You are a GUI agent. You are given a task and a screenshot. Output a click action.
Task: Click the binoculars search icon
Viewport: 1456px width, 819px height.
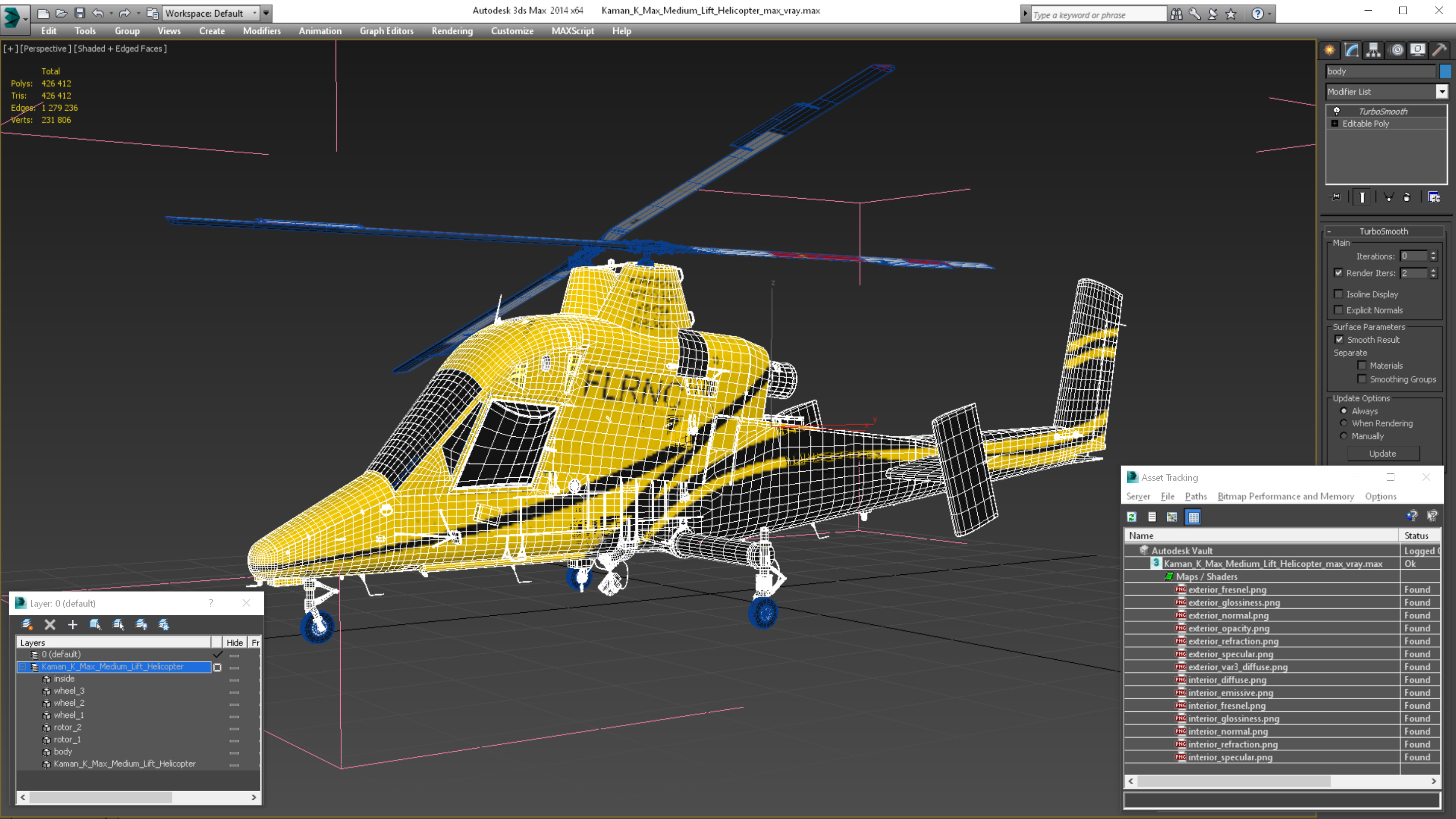tap(1176, 14)
